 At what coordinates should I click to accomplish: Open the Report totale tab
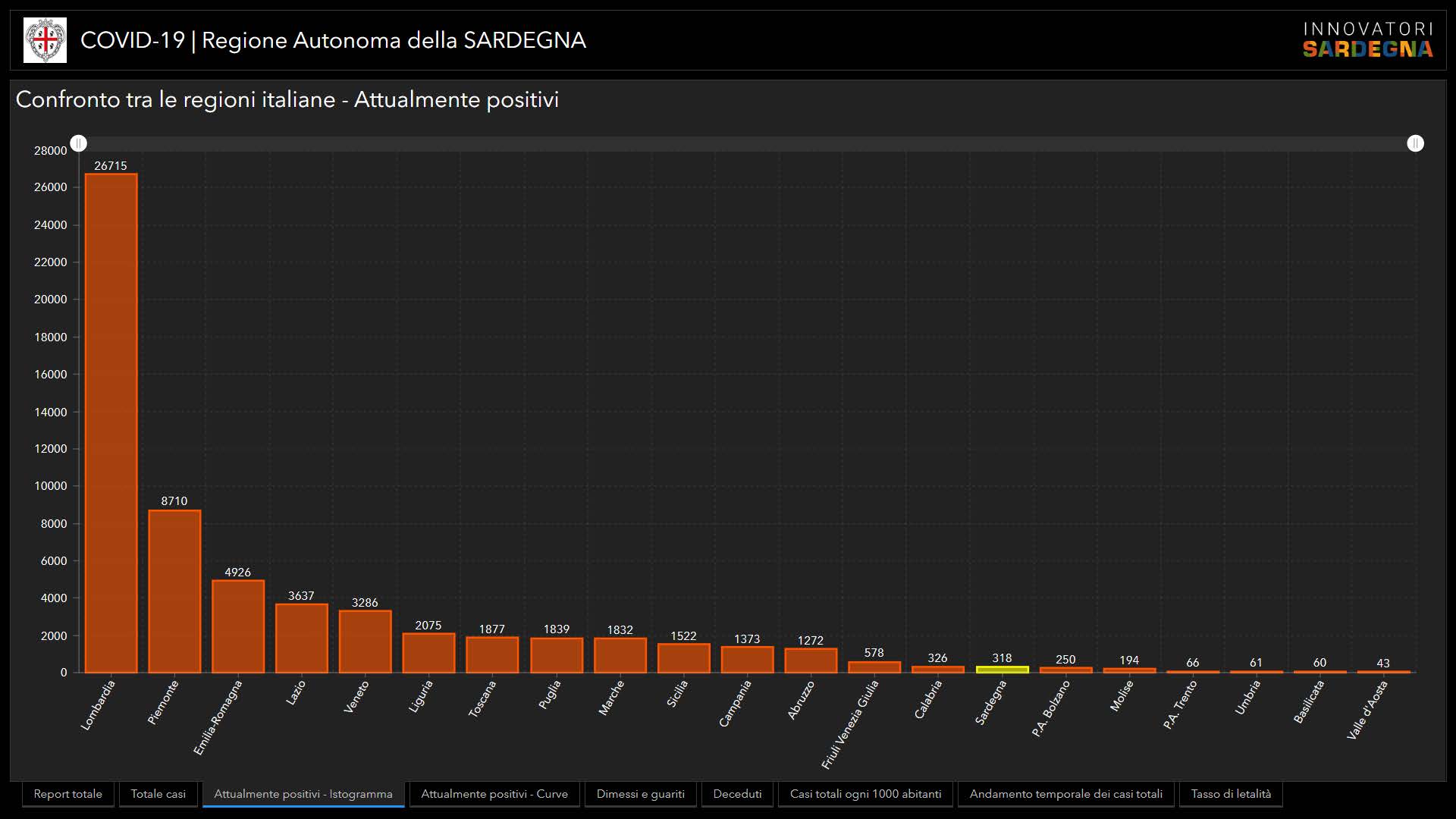(x=68, y=794)
